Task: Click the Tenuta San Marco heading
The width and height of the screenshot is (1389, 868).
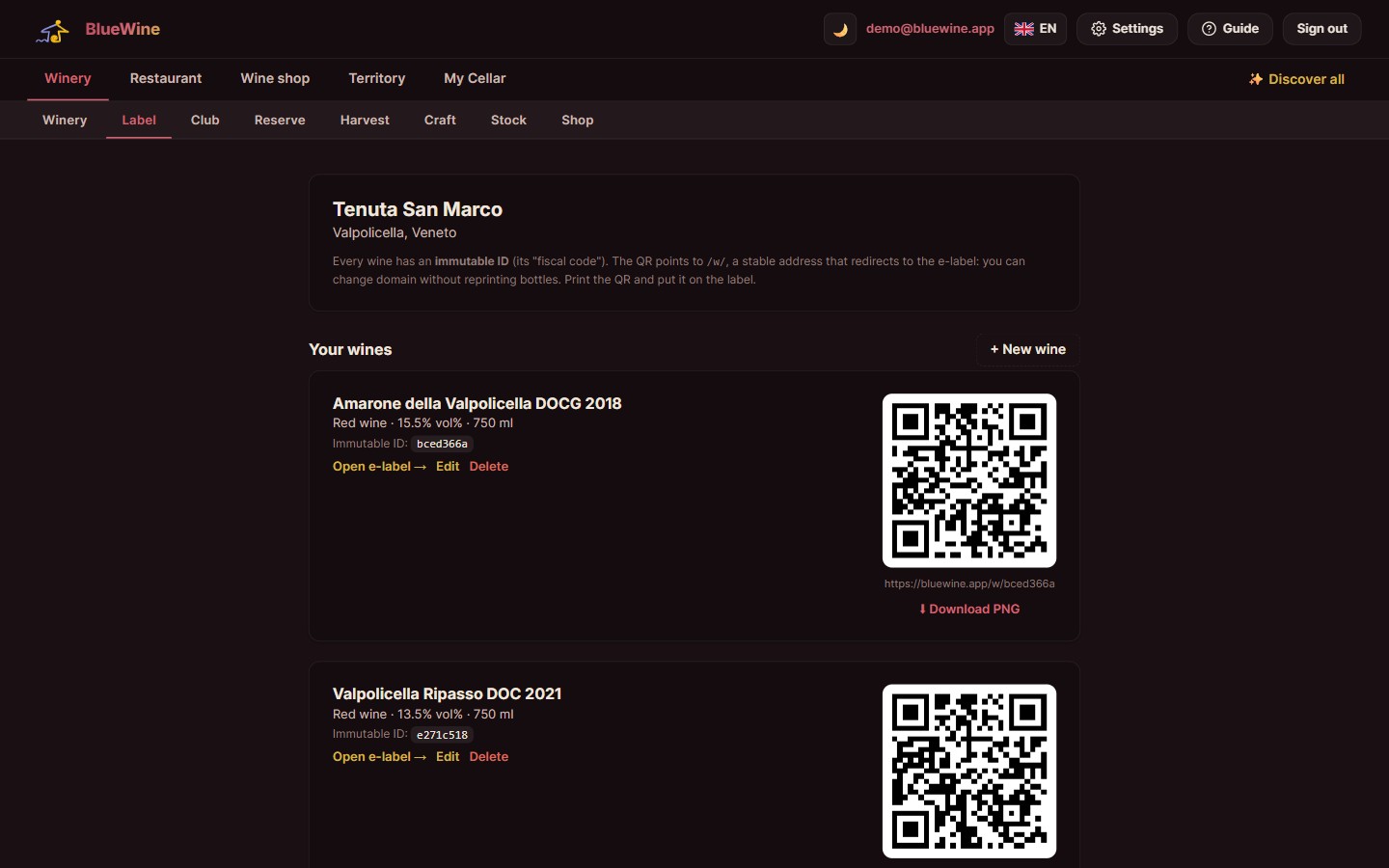Action: tap(418, 209)
